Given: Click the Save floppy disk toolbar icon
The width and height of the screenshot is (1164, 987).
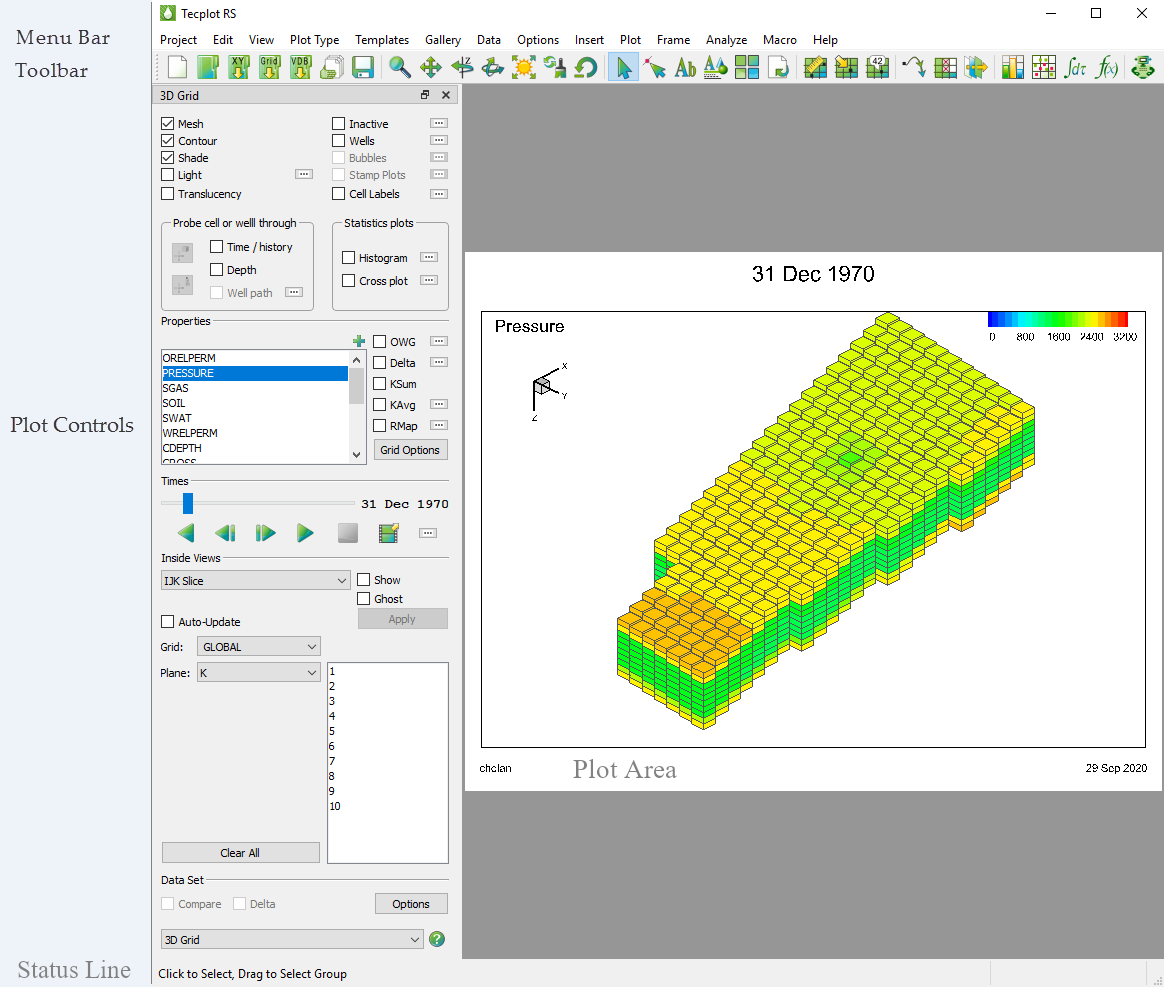Looking at the screenshot, I should click(363, 68).
